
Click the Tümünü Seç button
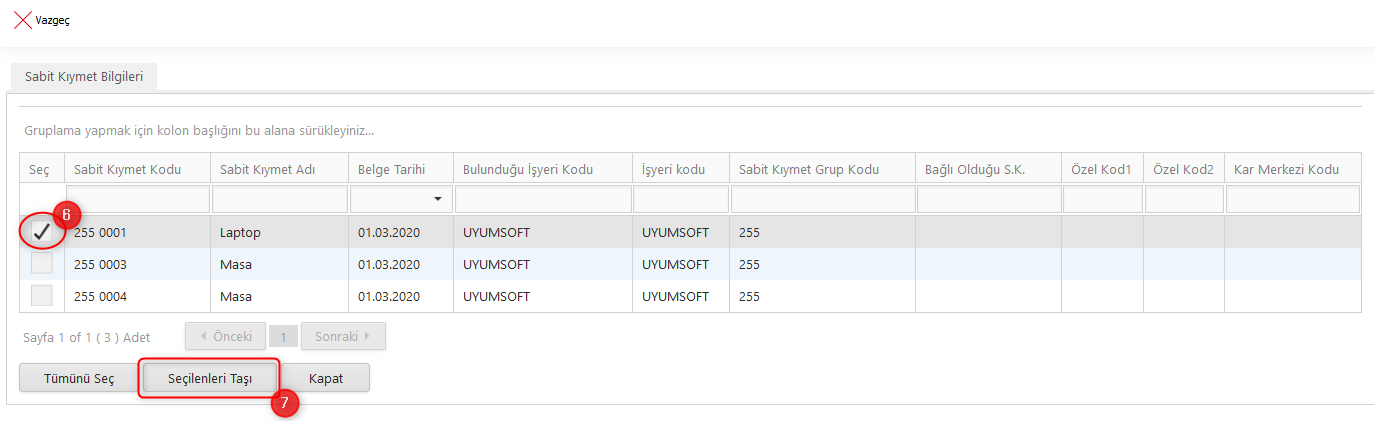[x=79, y=378]
